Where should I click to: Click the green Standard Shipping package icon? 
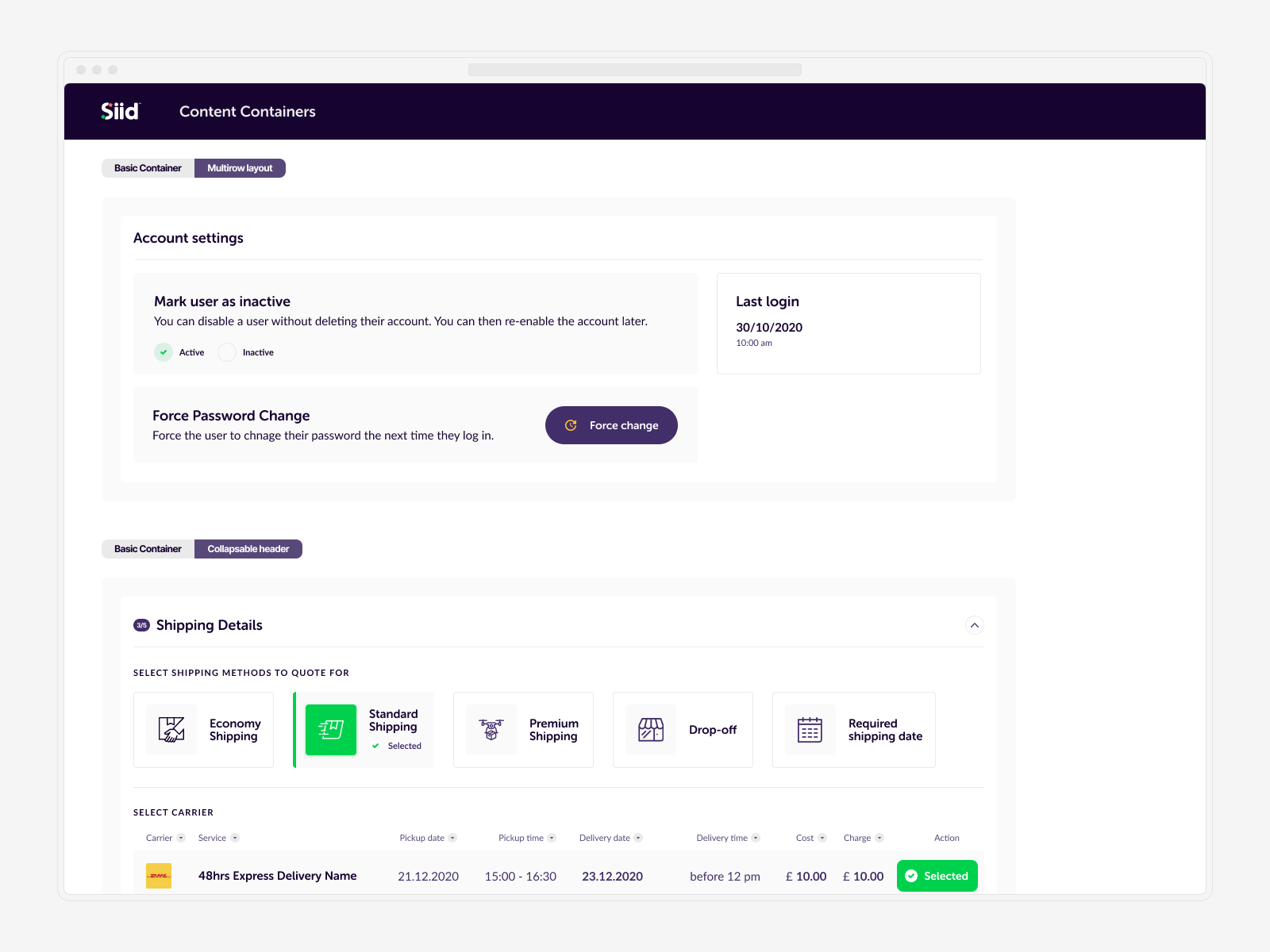pos(331,730)
